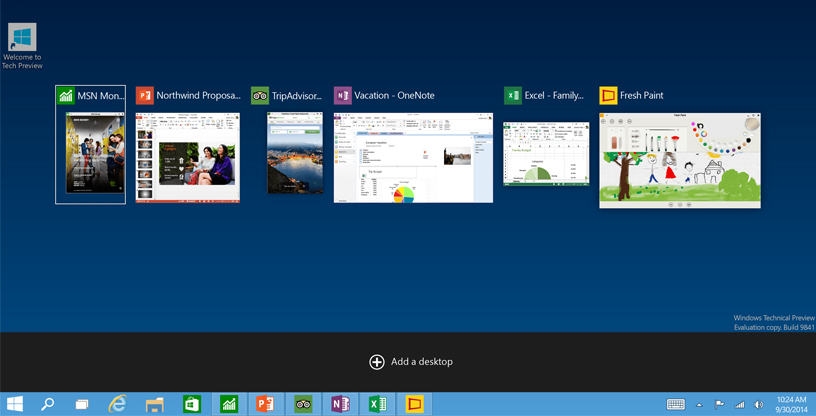Screen dimensions: 816x416
Task: Click the Start button on the taskbar
Action: pyautogui.click(x=15, y=404)
